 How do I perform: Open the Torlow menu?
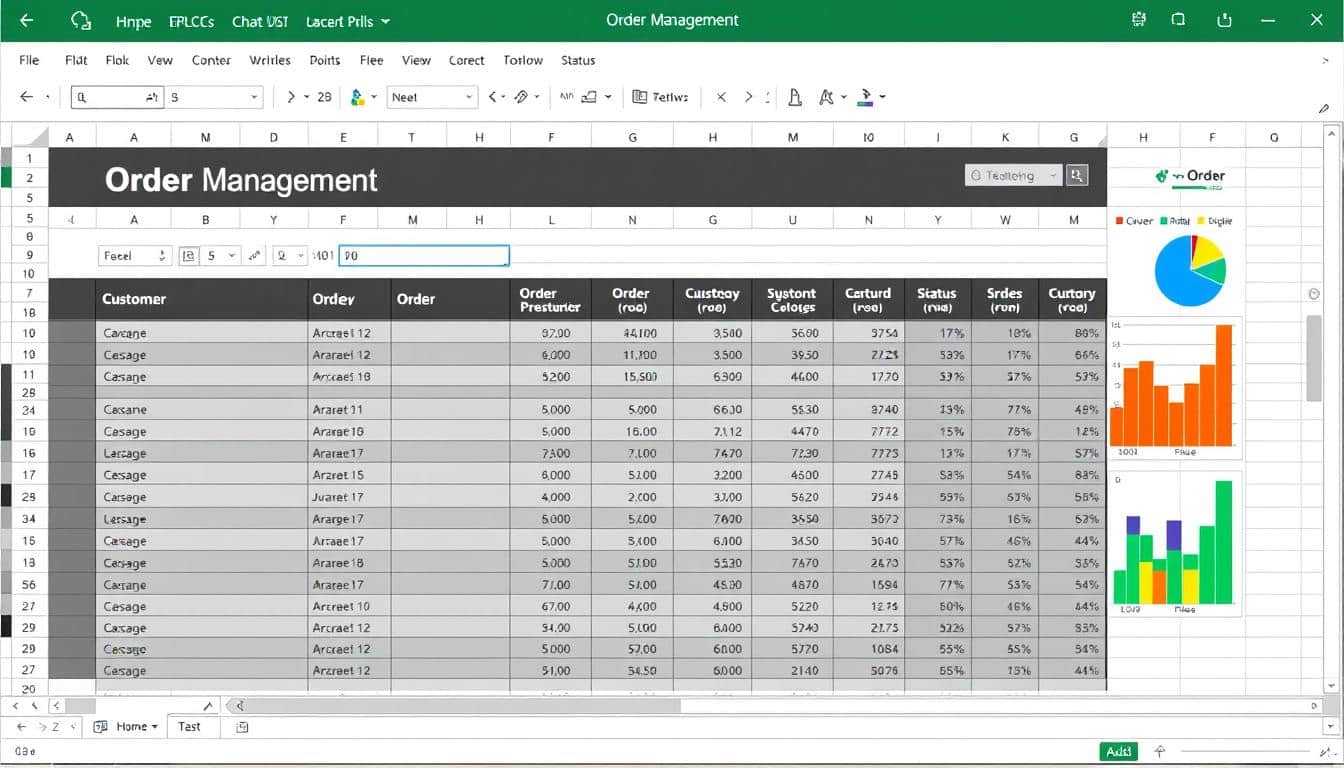pyautogui.click(x=523, y=60)
